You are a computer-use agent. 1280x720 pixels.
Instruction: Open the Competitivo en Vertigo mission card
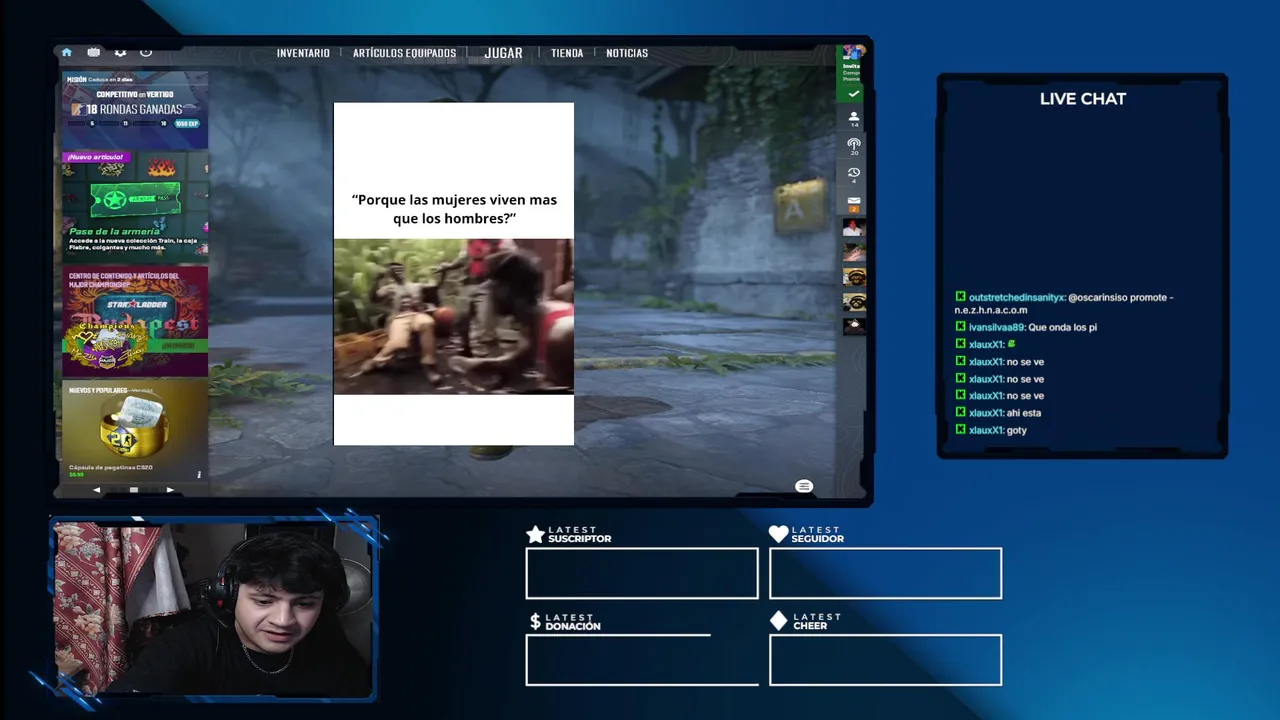pos(135,110)
